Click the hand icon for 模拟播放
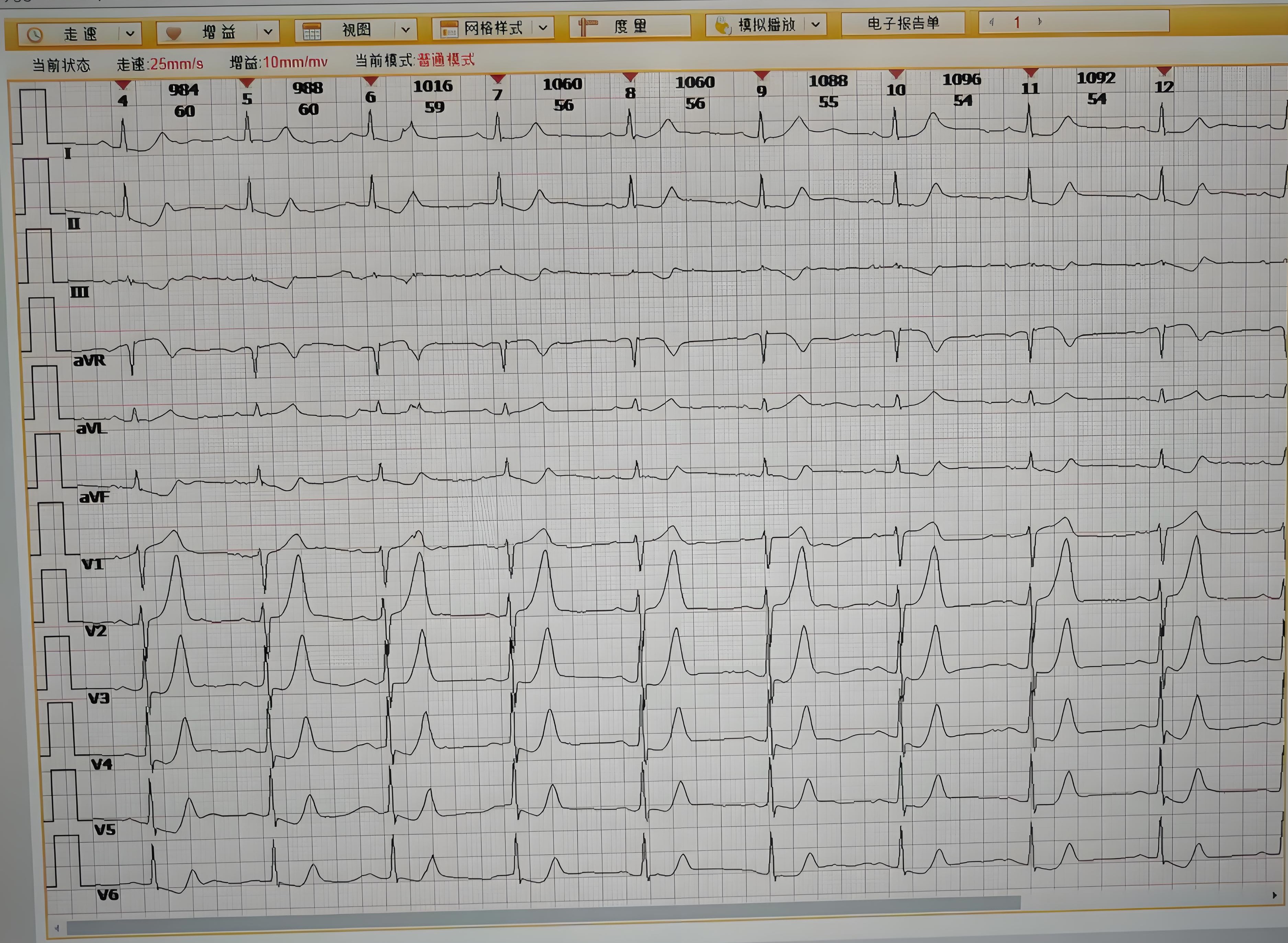Viewport: 1288px width, 943px height. pyautogui.click(x=723, y=26)
